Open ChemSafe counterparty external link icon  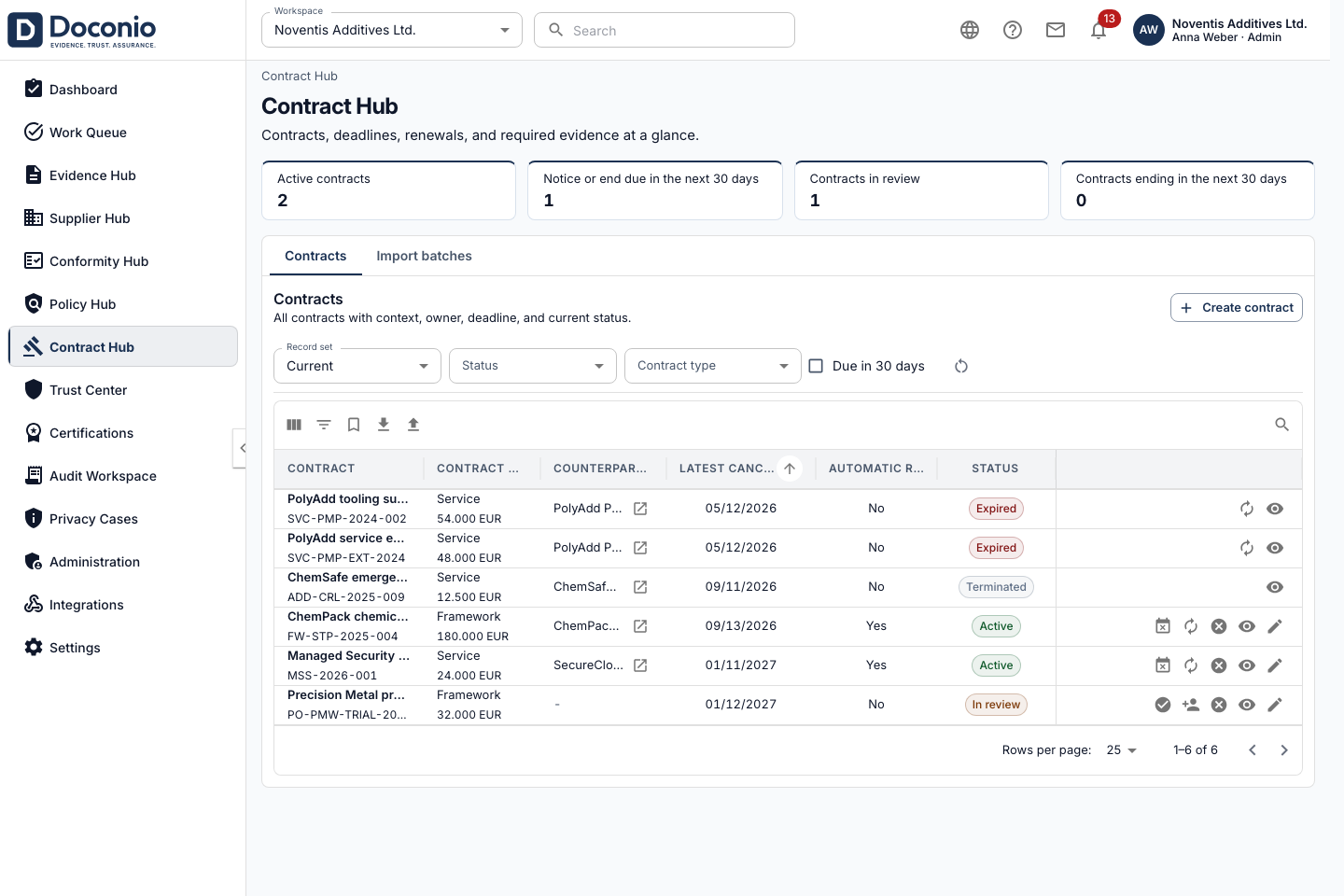(640, 587)
